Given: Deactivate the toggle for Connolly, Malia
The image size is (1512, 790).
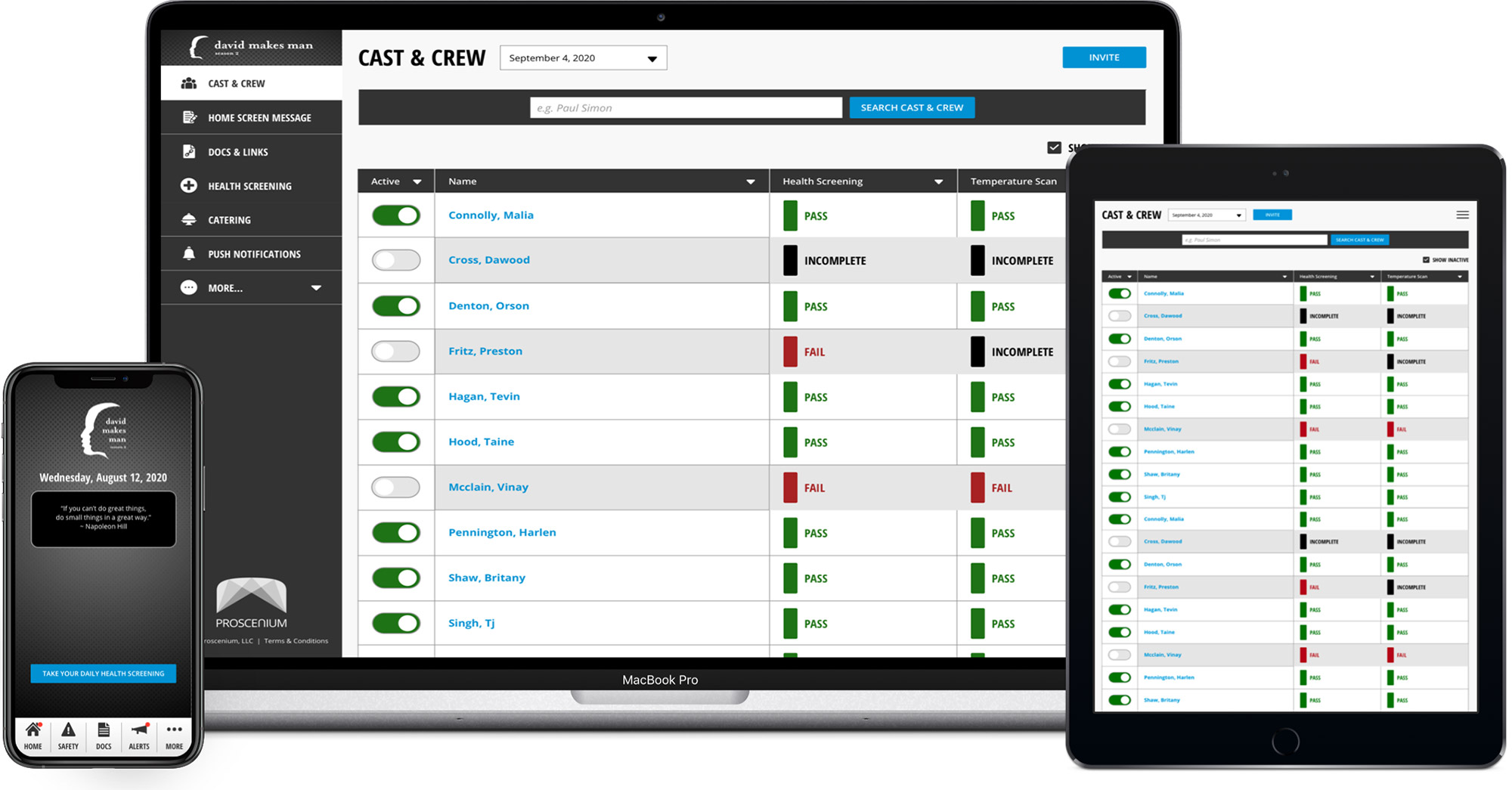Looking at the screenshot, I should click(395, 215).
